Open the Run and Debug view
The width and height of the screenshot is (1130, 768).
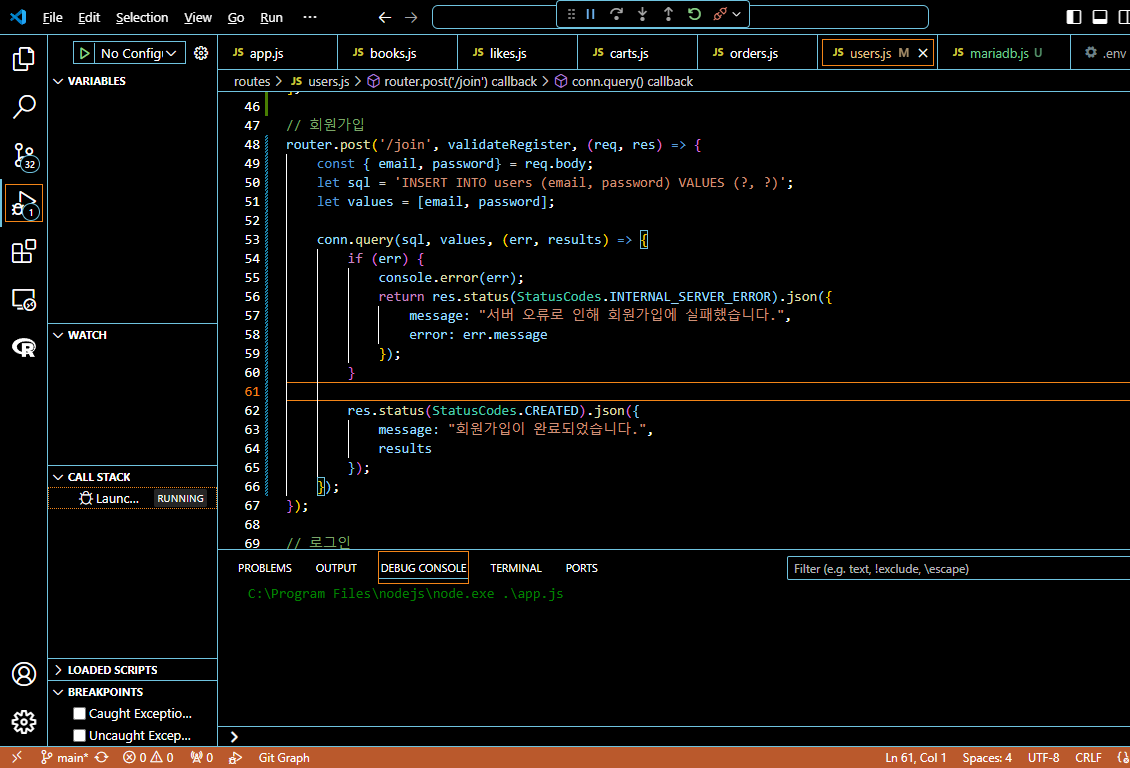[24, 204]
